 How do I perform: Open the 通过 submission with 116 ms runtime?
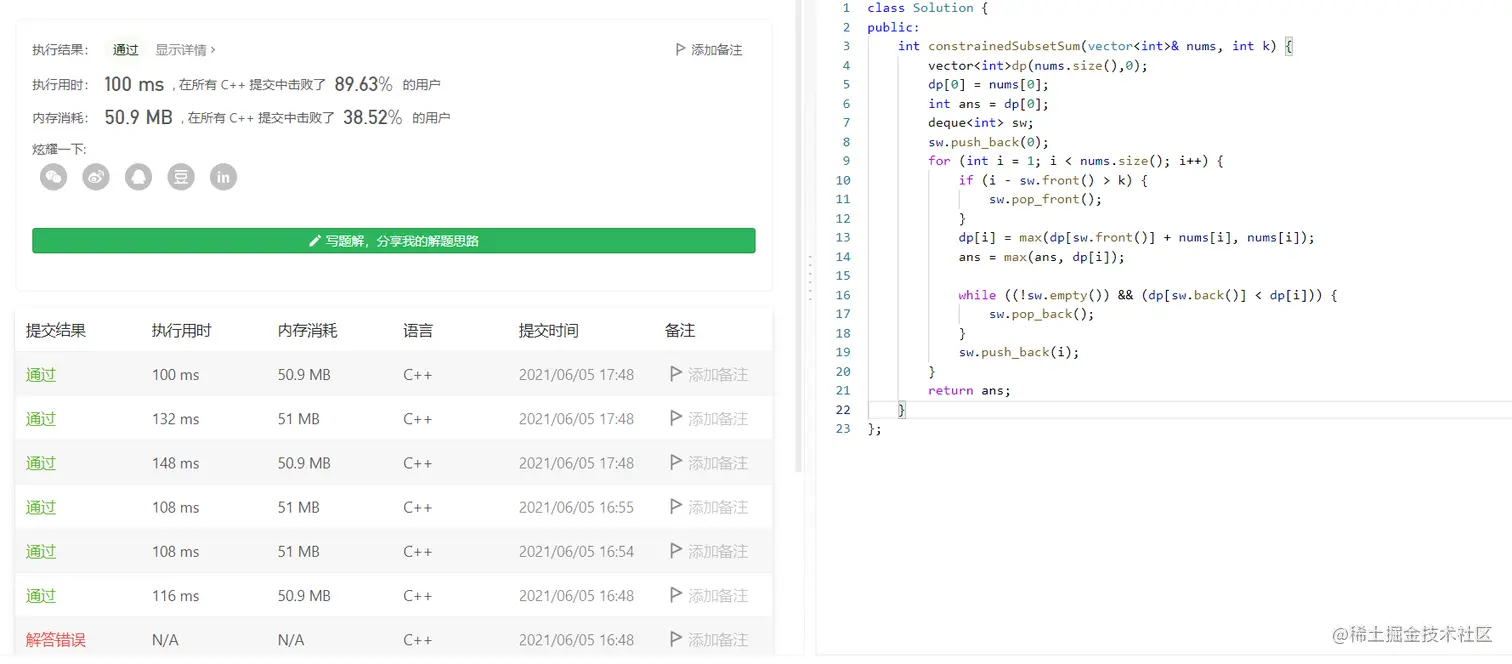(x=41, y=595)
